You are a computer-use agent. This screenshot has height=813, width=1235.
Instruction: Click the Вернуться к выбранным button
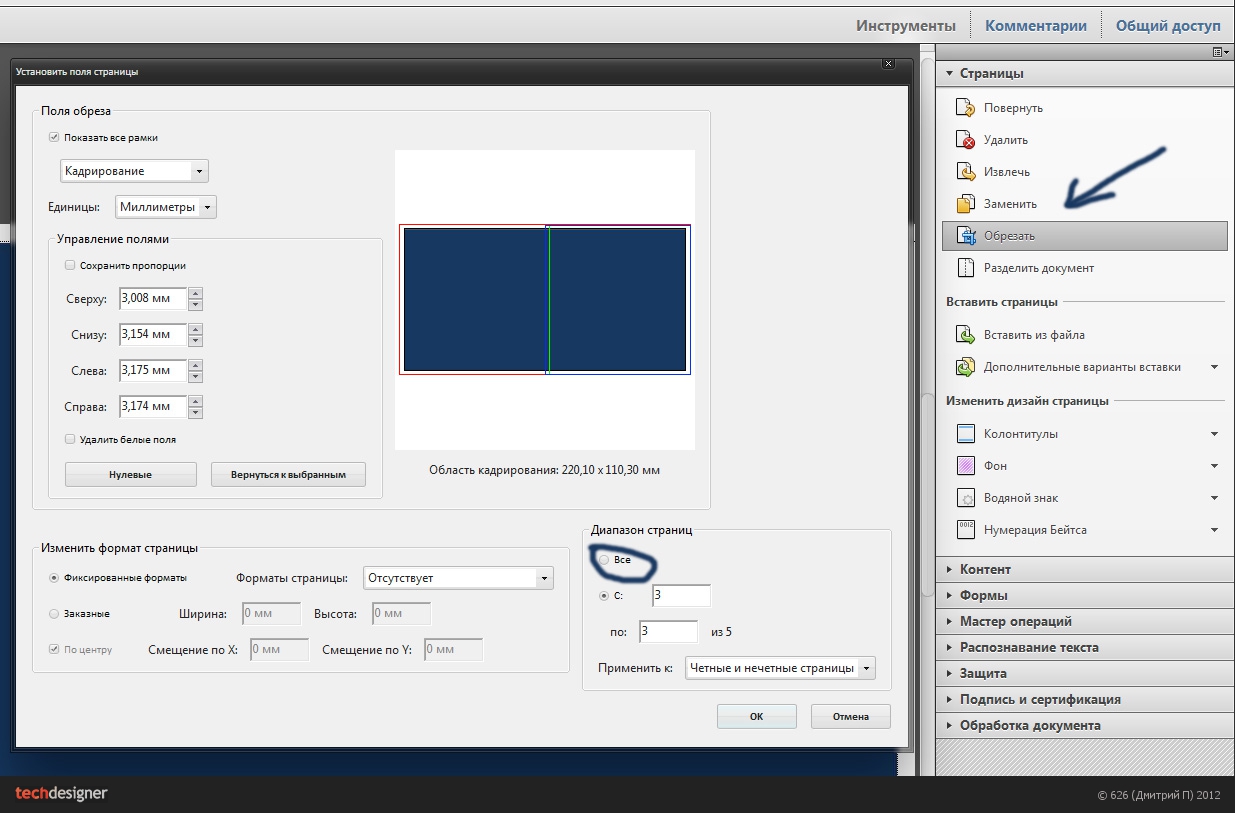coord(288,474)
